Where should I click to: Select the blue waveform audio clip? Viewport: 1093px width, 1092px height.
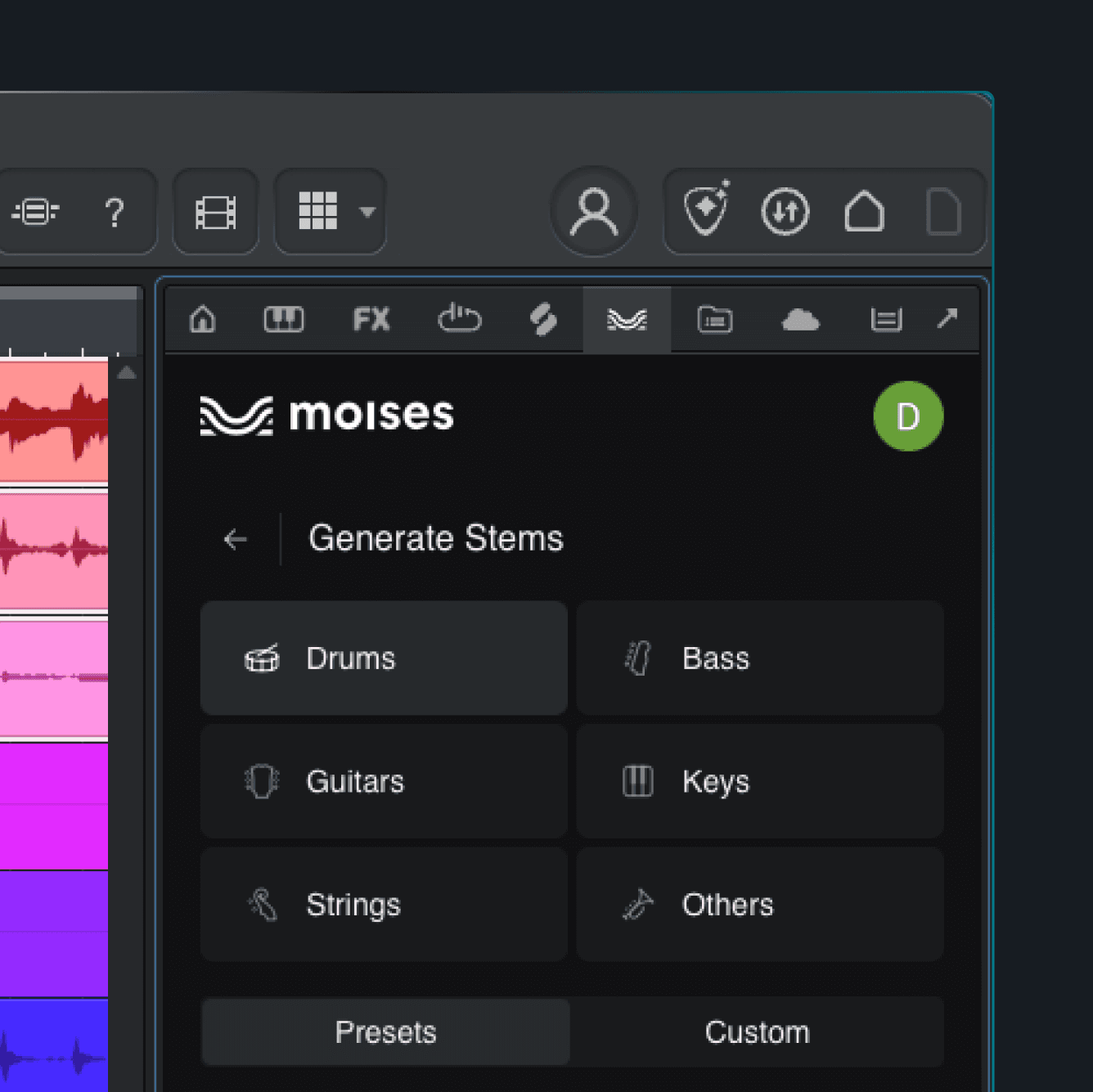tap(54, 1045)
